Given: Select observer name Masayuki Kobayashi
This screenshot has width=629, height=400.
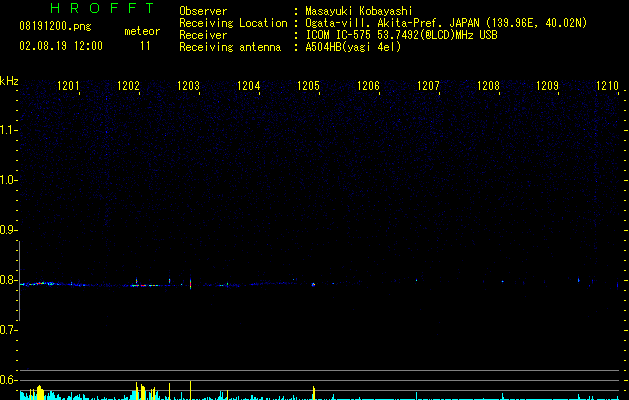Looking at the screenshot, I should tap(359, 11).
